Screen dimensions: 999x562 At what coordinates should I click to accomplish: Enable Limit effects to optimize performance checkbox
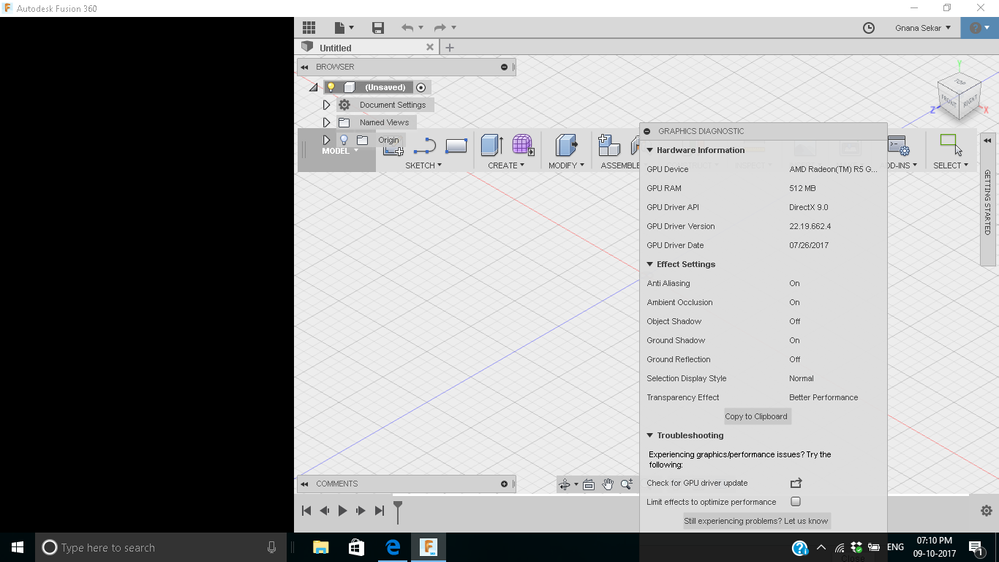pyautogui.click(x=796, y=501)
